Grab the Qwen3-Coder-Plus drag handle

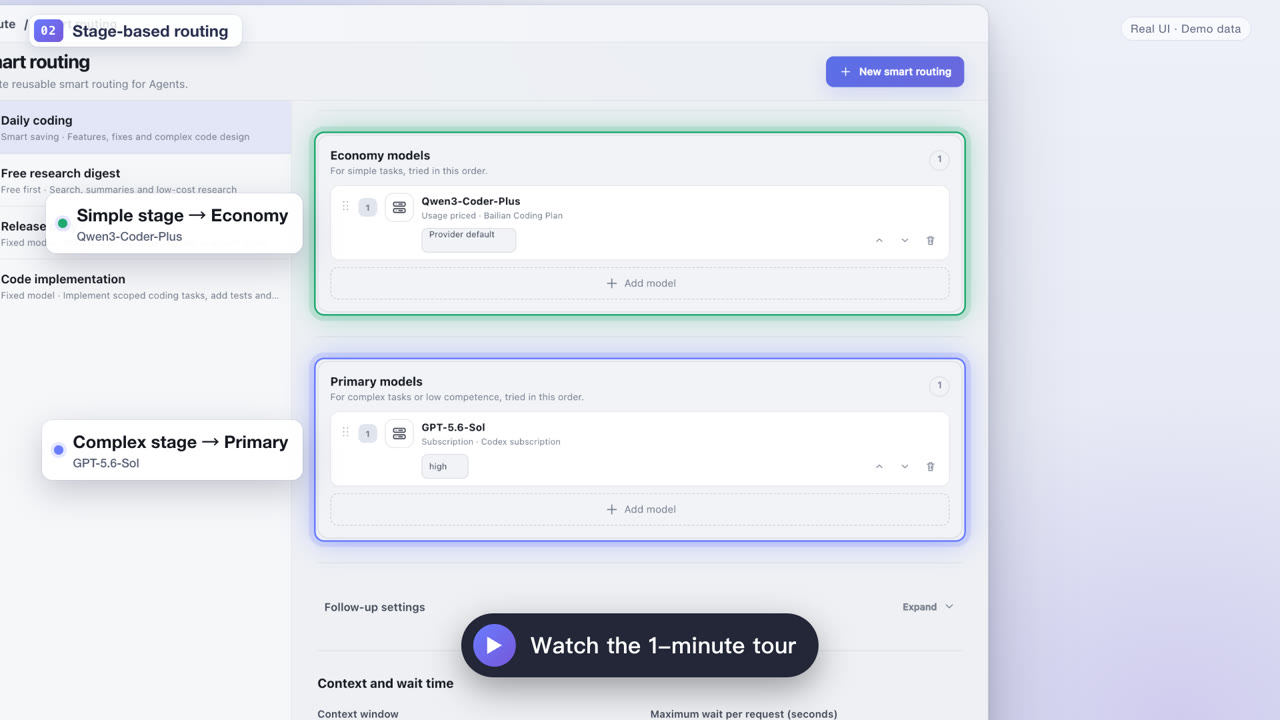point(346,206)
